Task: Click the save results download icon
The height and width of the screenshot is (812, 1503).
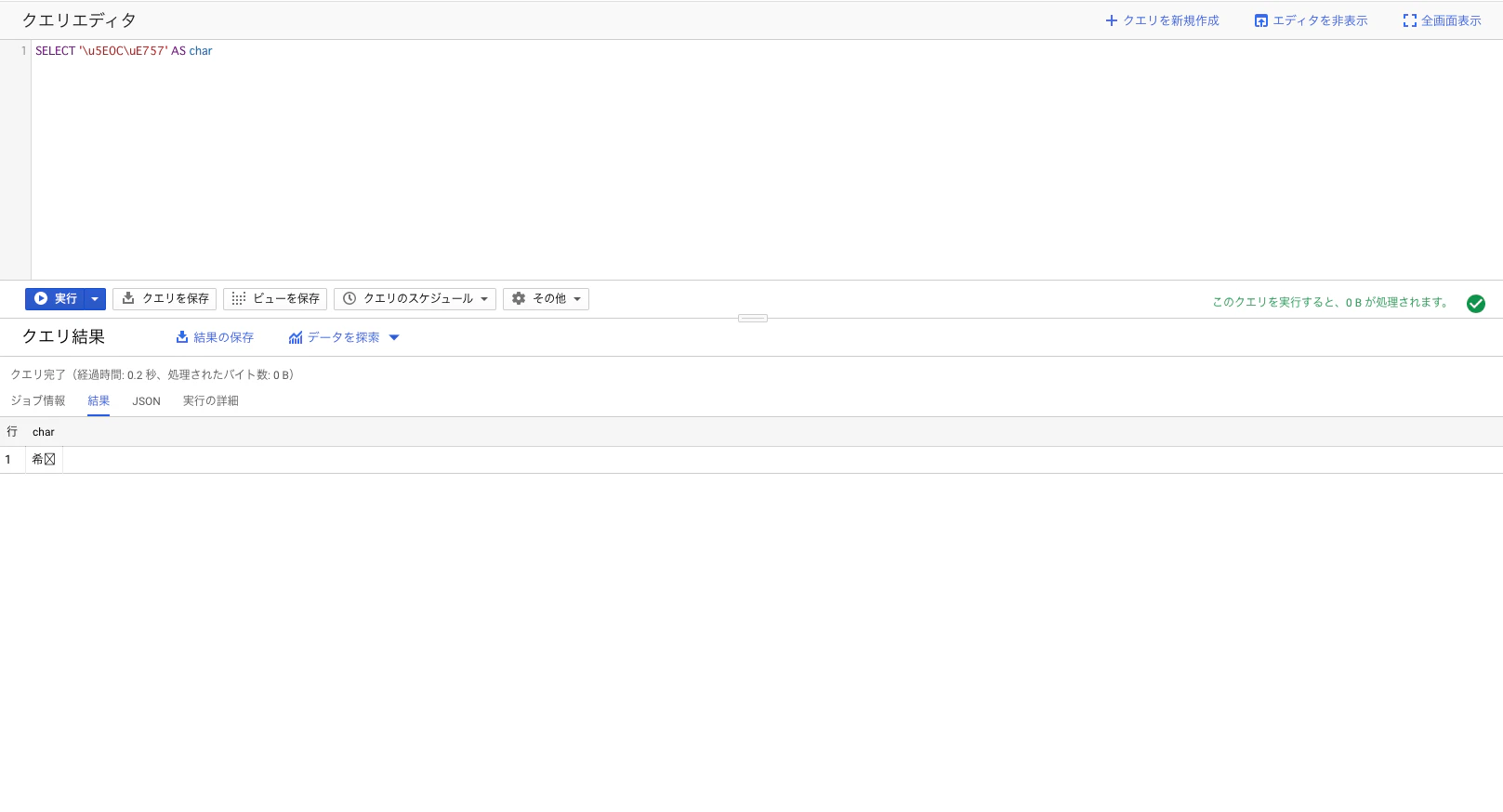Action: click(182, 337)
